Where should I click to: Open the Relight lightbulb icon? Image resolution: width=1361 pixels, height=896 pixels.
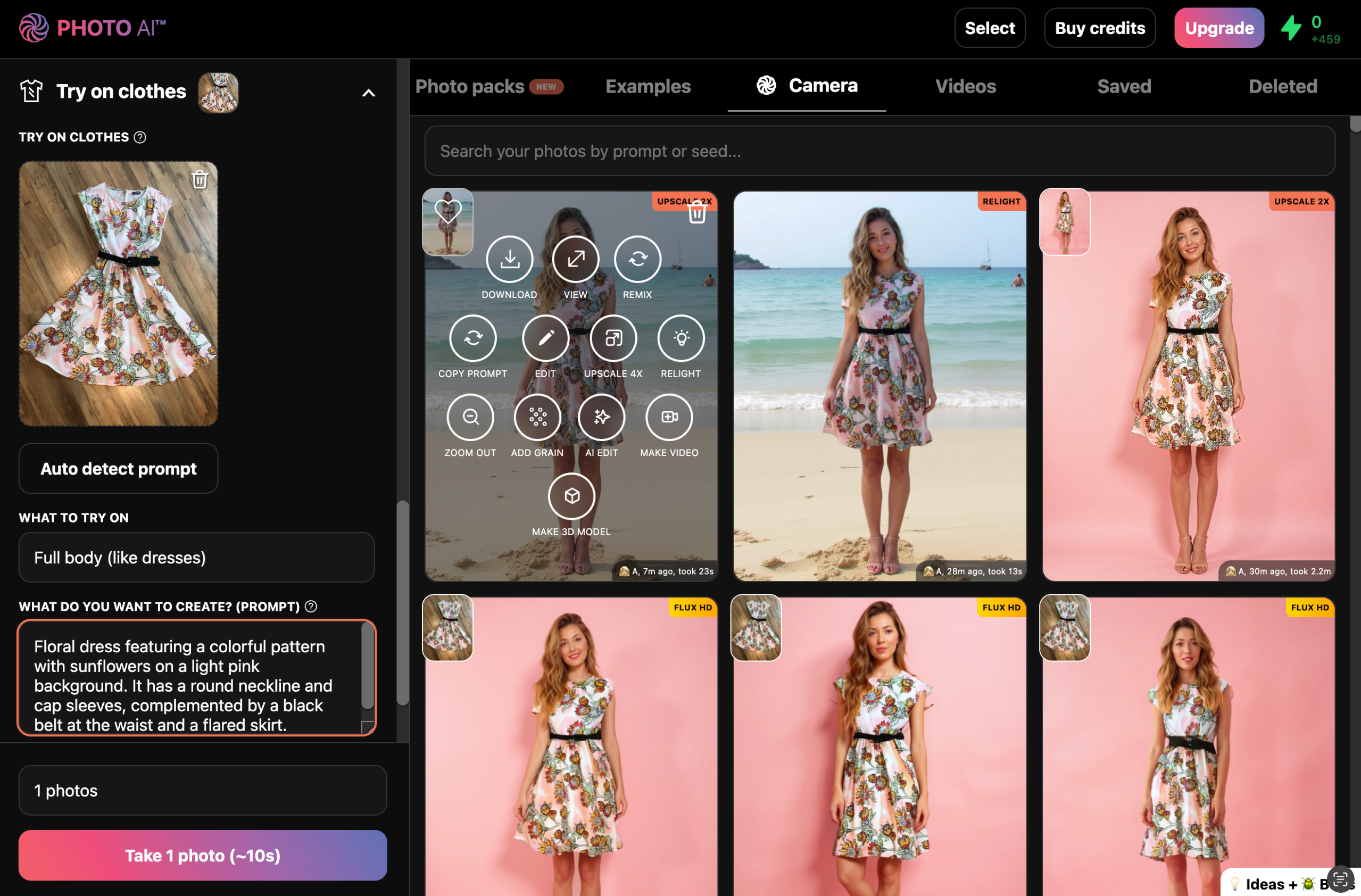tap(680, 338)
